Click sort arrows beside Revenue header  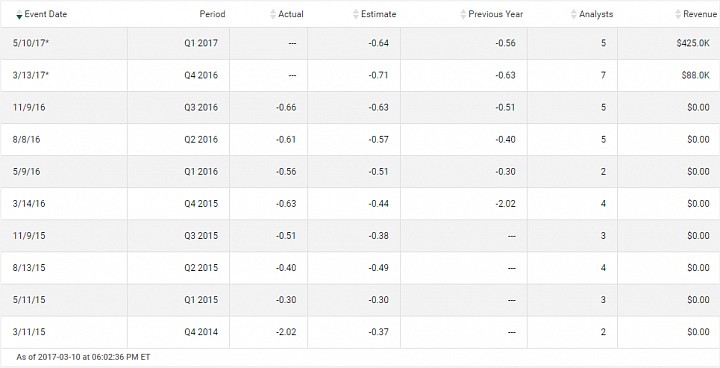678,14
